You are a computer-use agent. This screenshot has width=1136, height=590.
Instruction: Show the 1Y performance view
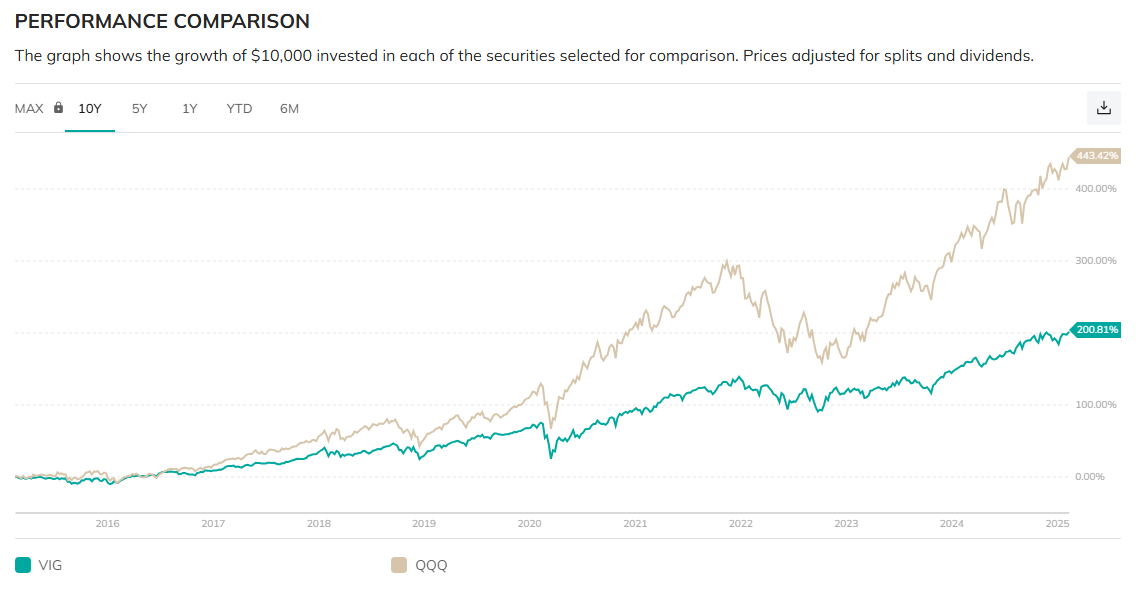pyautogui.click(x=190, y=108)
